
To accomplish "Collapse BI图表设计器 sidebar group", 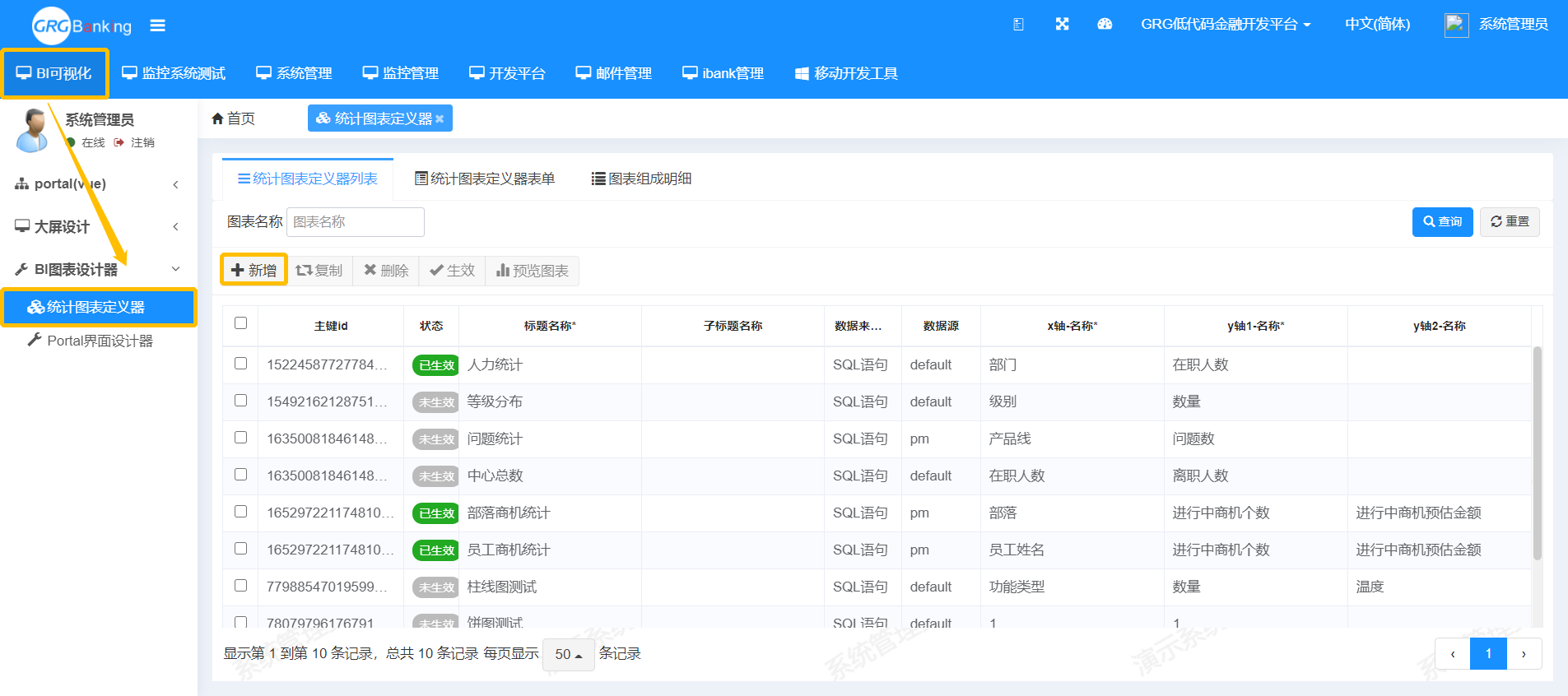I will coord(97,269).
